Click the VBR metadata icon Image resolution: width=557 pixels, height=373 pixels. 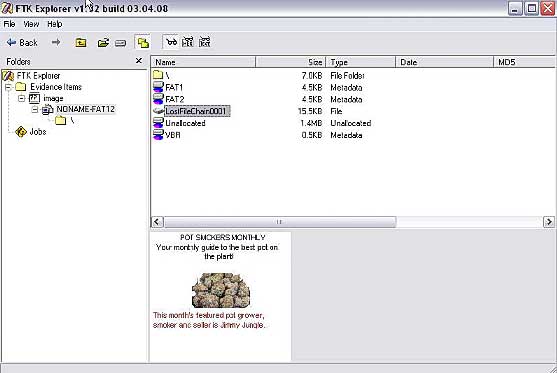(158, 135)
